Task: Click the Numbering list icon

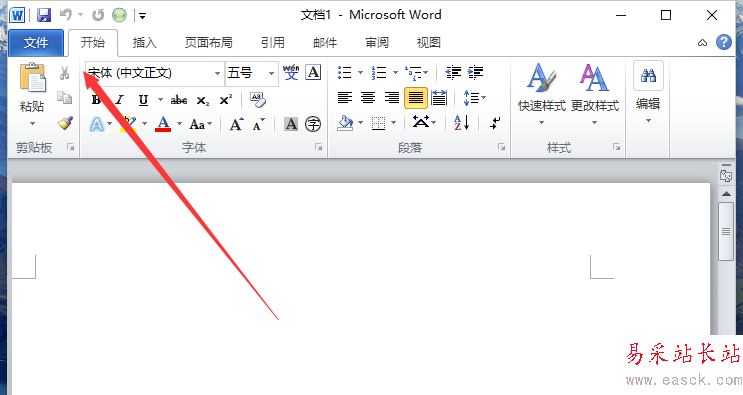Action: click(x=379, y=72)
